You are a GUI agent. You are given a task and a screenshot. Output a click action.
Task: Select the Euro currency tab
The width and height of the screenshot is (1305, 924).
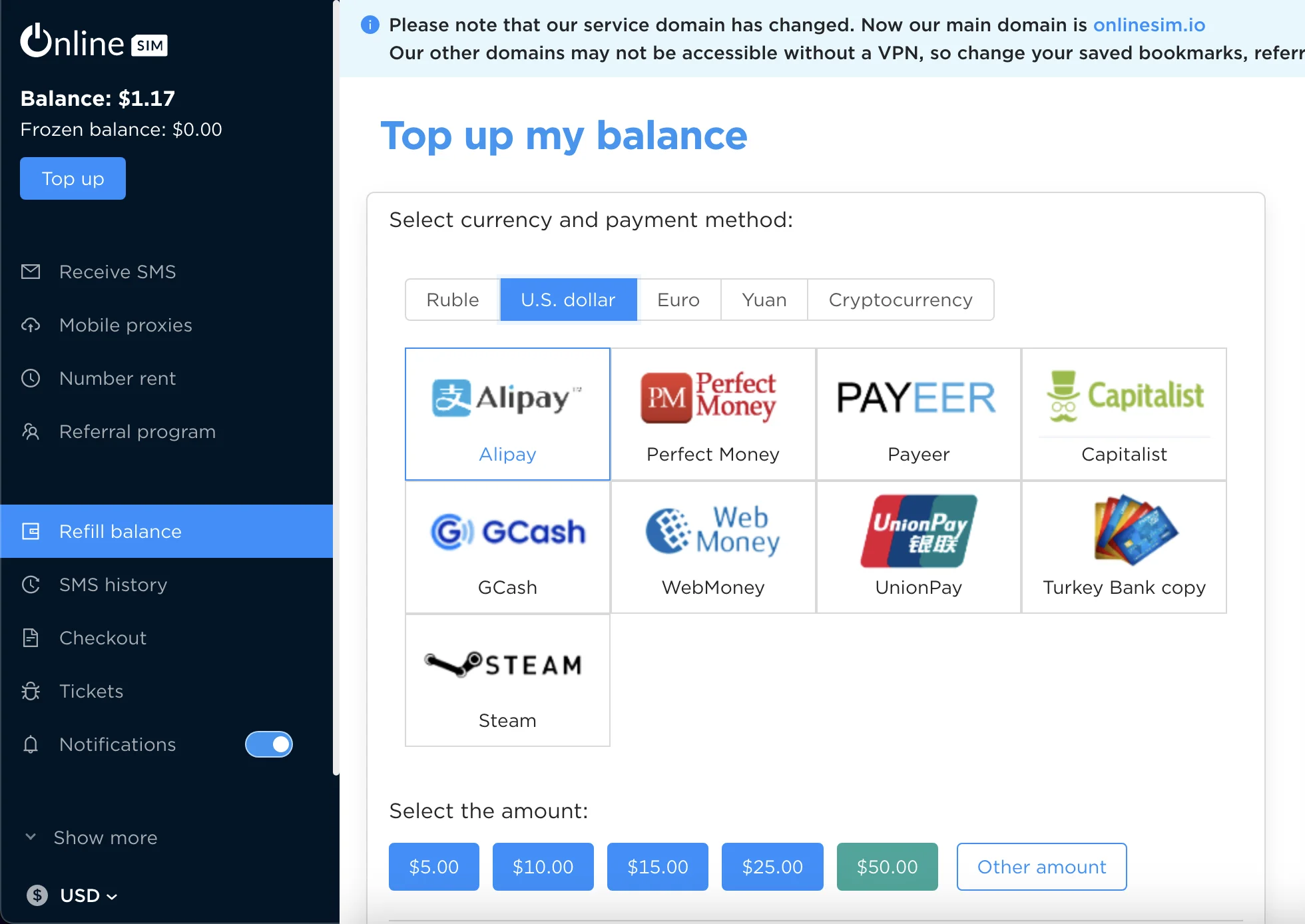(678, 300)
